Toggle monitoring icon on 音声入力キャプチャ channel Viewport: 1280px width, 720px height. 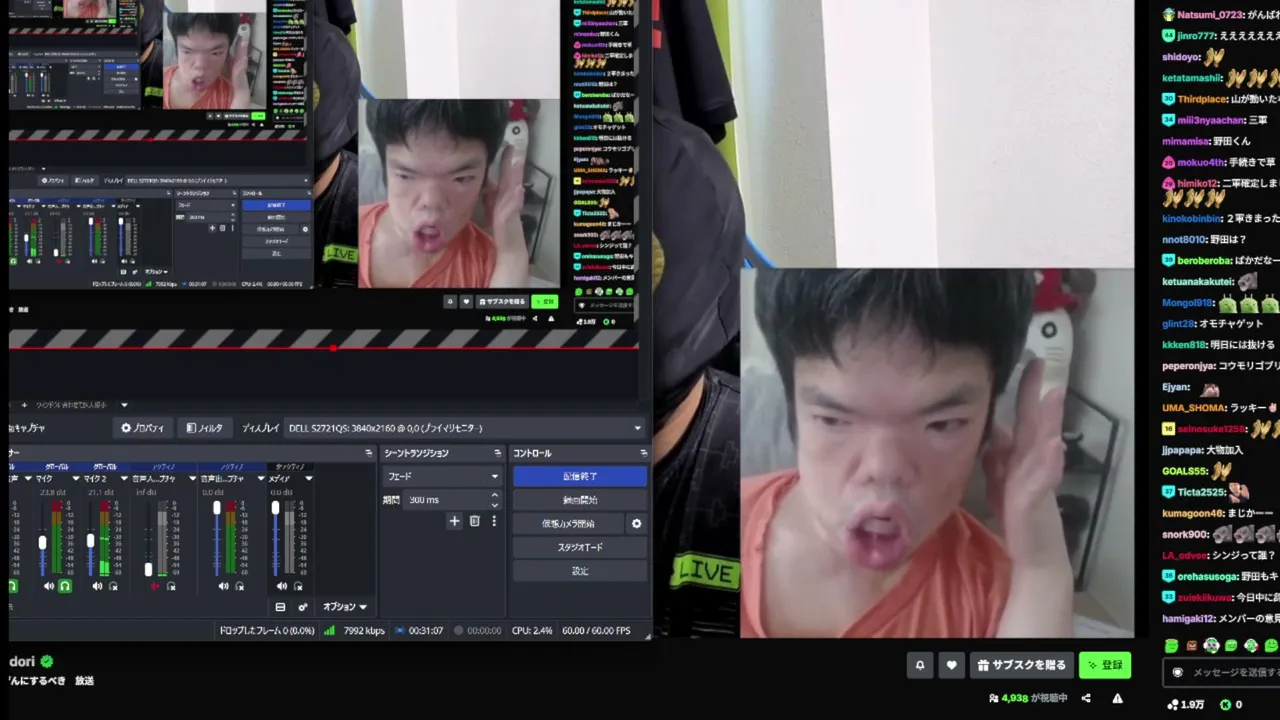[171, 586]
